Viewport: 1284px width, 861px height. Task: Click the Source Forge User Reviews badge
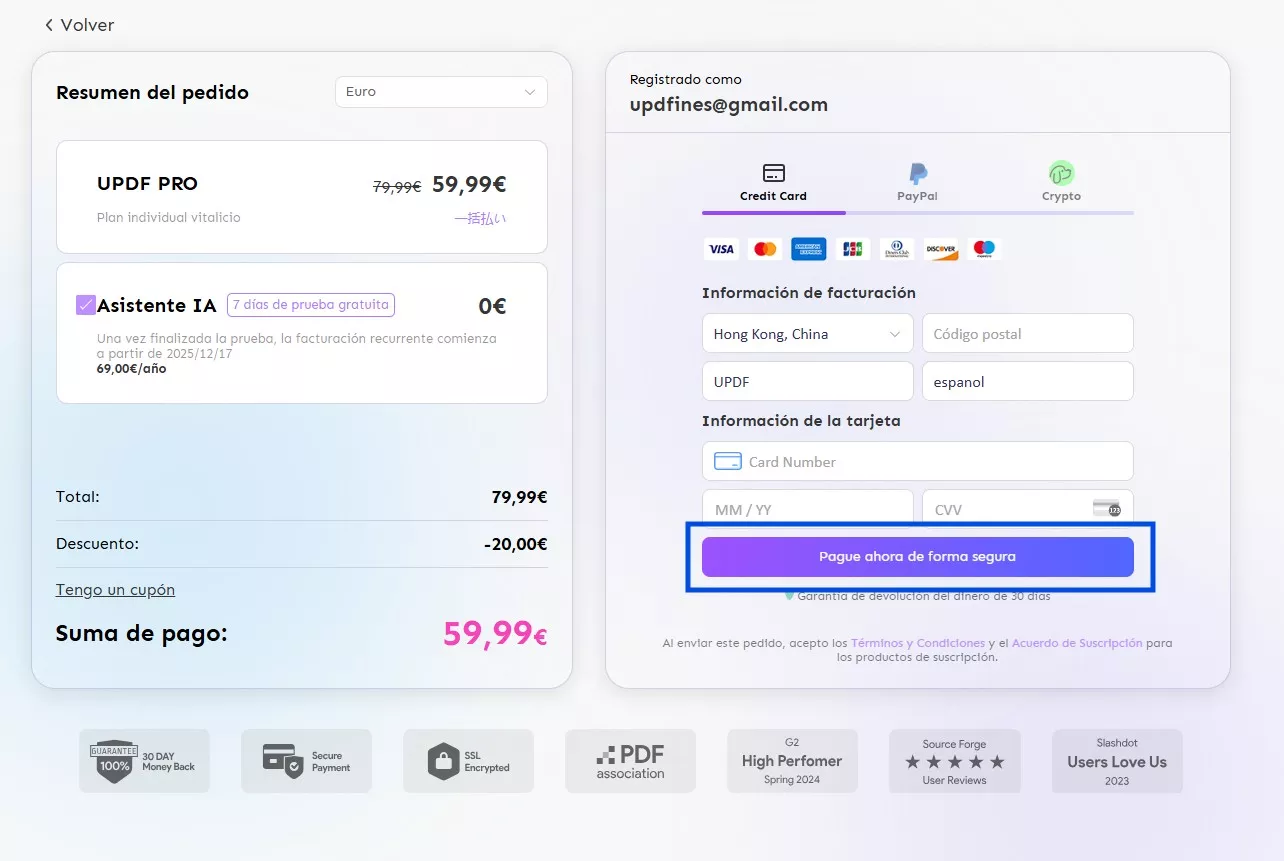tap(954, 761)
